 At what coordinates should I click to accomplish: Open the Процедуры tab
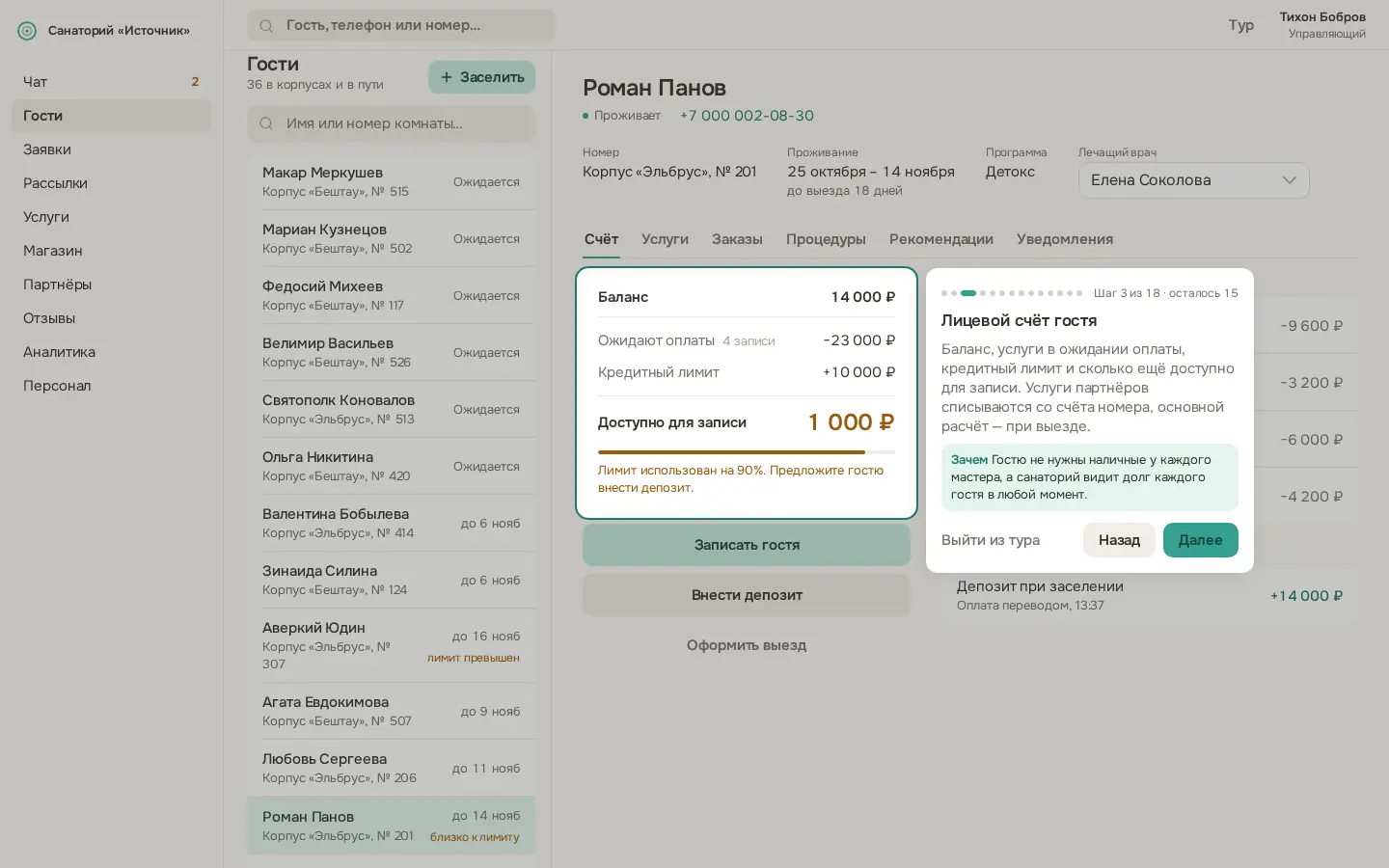coord(826,239)
